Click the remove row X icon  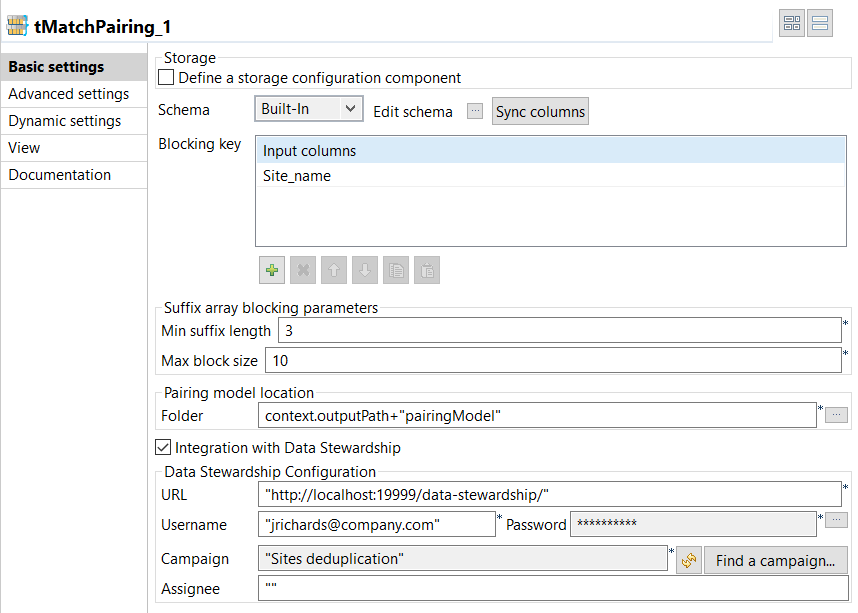click(302, 270)
